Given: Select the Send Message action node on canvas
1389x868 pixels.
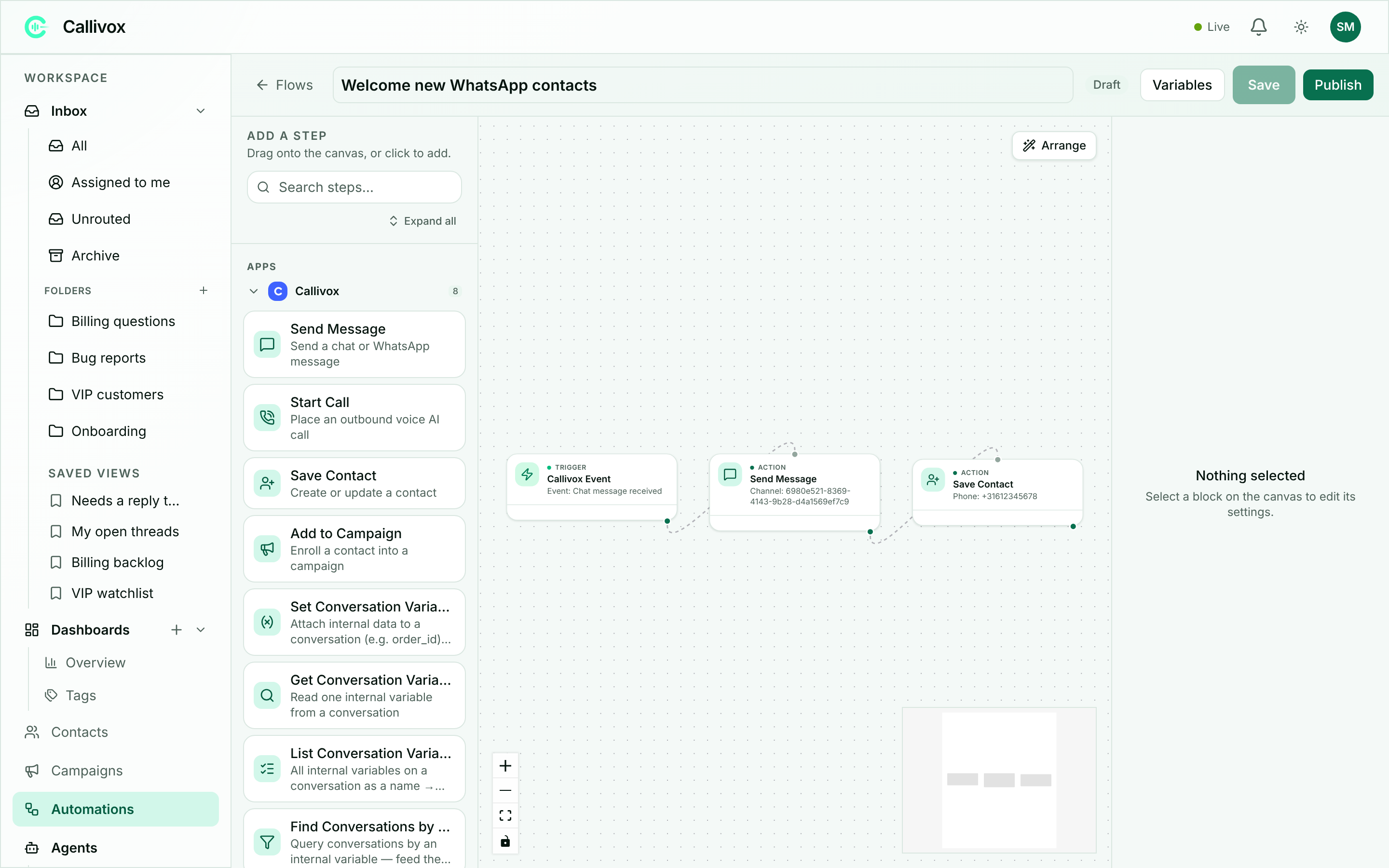Looking at the screenshot, I should click(x=794, y=492).
